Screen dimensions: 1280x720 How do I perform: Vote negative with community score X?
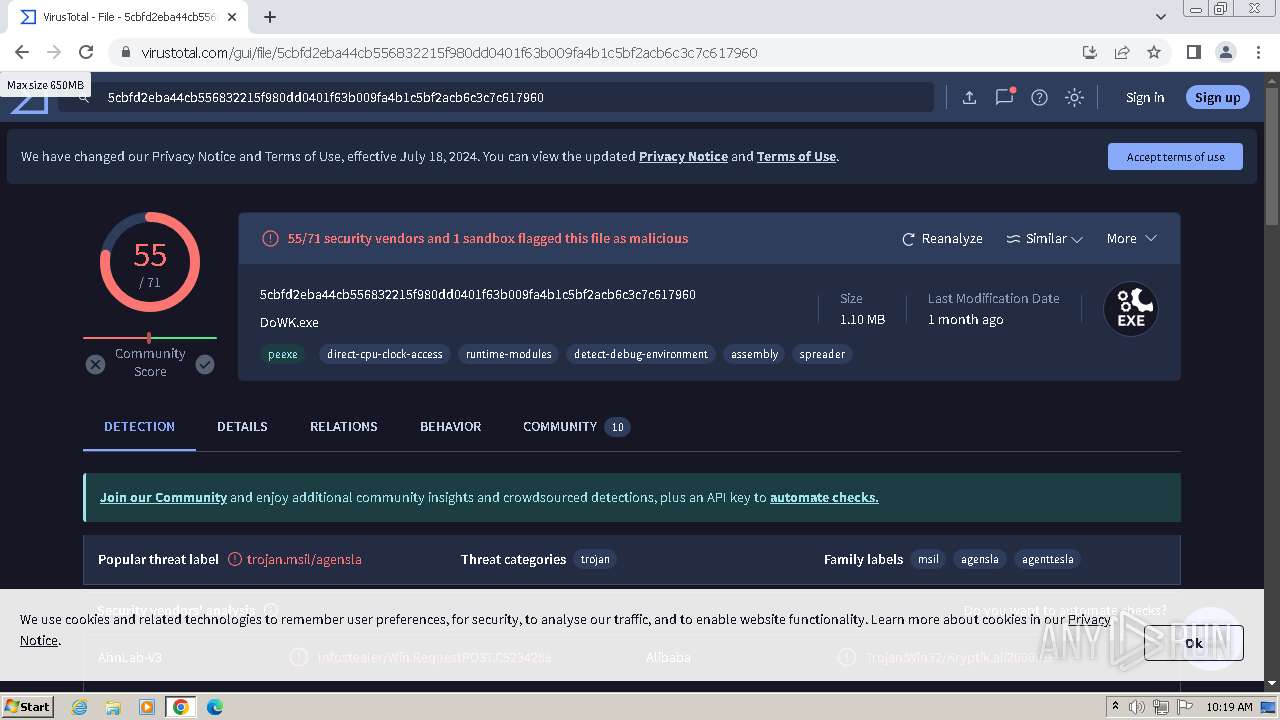[95, 365]
